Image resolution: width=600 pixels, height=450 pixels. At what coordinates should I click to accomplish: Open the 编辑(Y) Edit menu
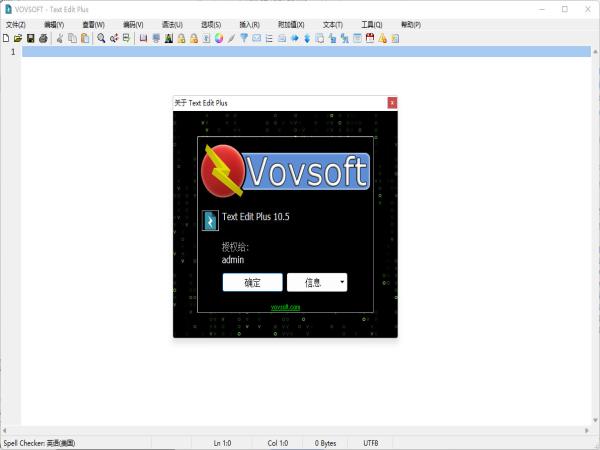54,25
